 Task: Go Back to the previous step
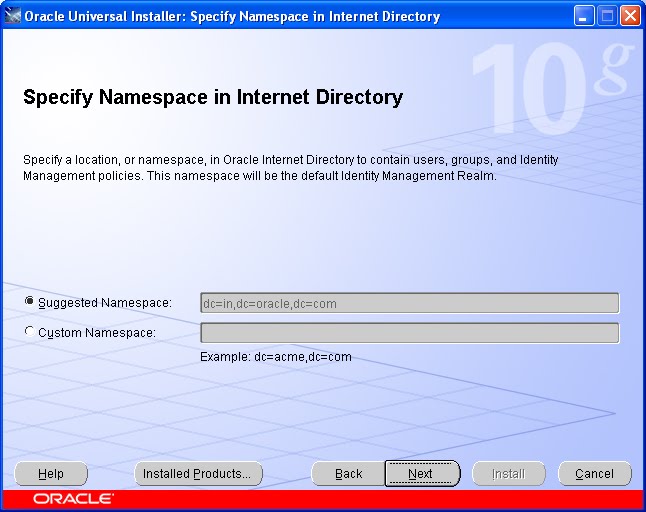click(x=349, y=474)
